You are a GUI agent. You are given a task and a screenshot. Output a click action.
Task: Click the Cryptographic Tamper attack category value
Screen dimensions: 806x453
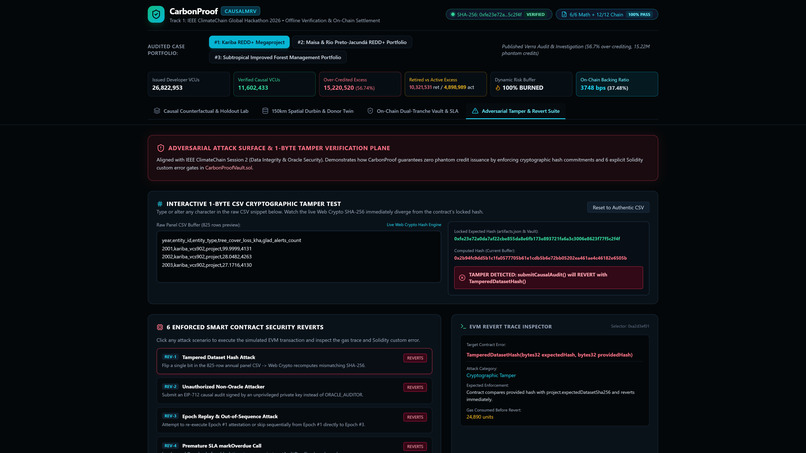491,375
